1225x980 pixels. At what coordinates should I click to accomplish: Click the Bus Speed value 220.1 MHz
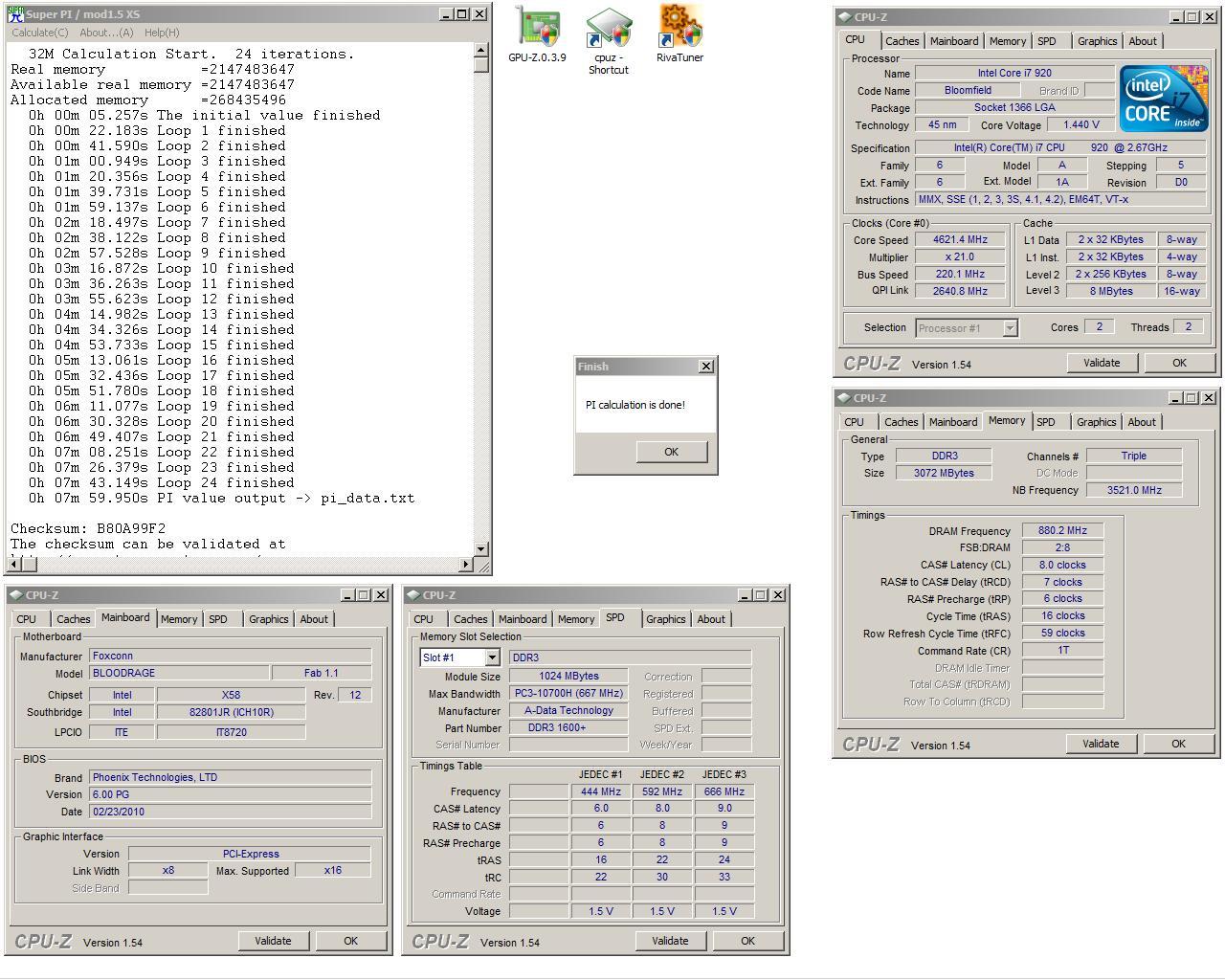(x=960, y=275)
